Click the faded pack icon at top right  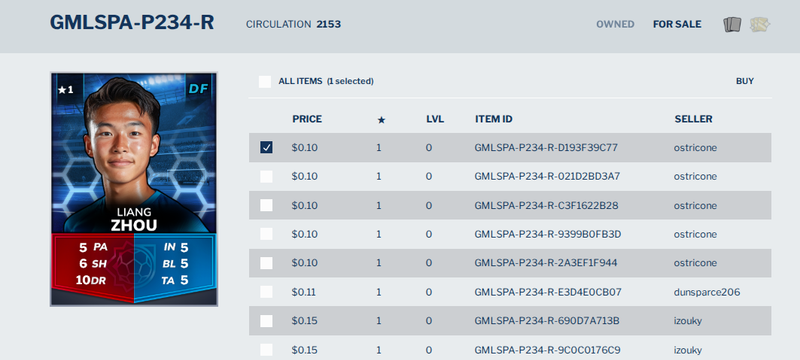760,24
